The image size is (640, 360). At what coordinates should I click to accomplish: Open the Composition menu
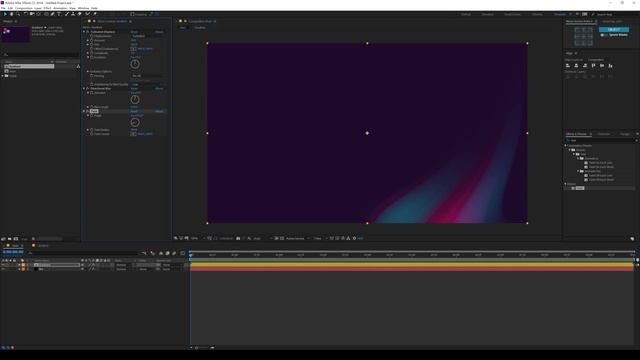[x=24, y=8]
